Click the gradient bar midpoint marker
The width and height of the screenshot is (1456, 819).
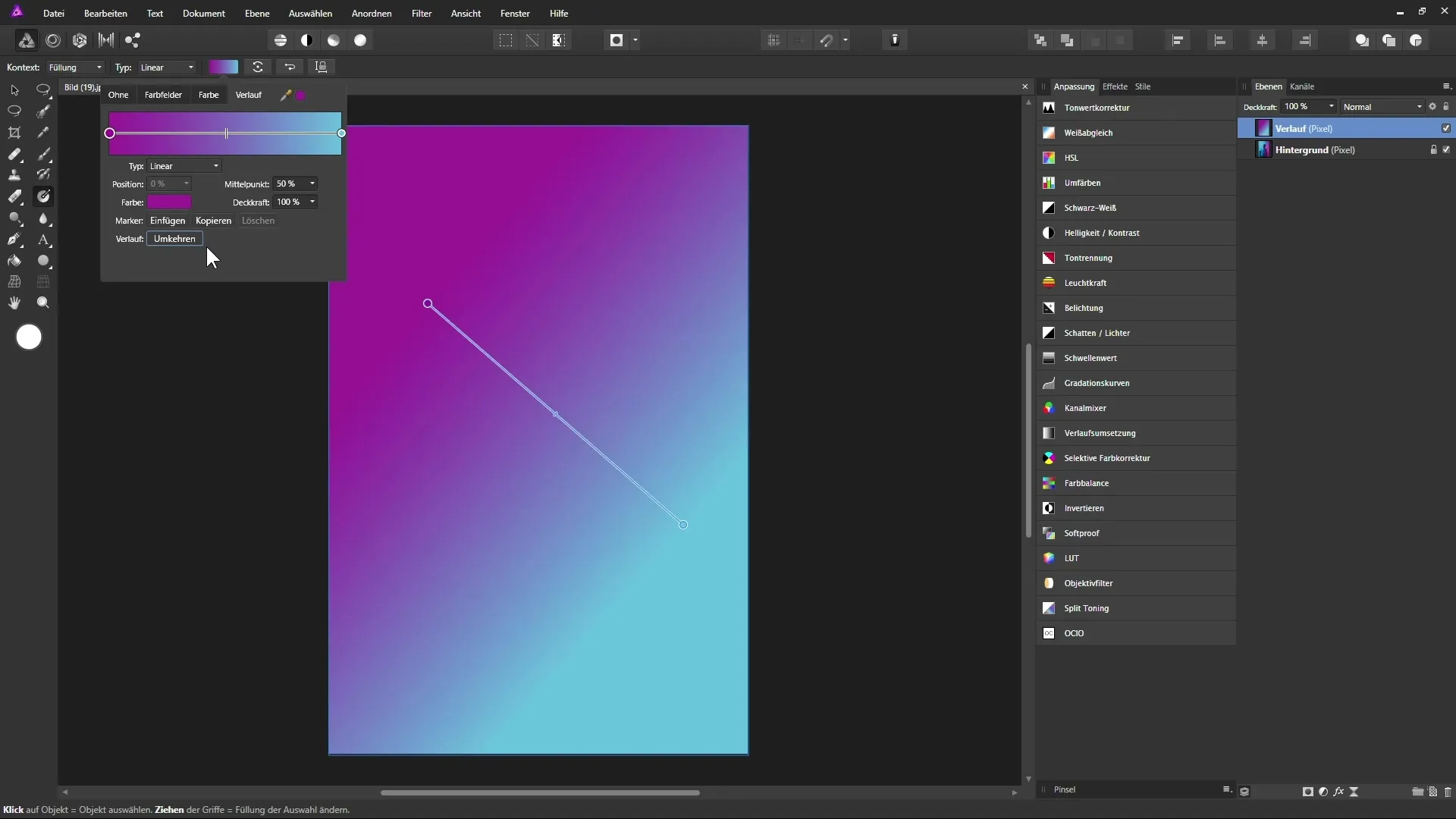point(226,133)
